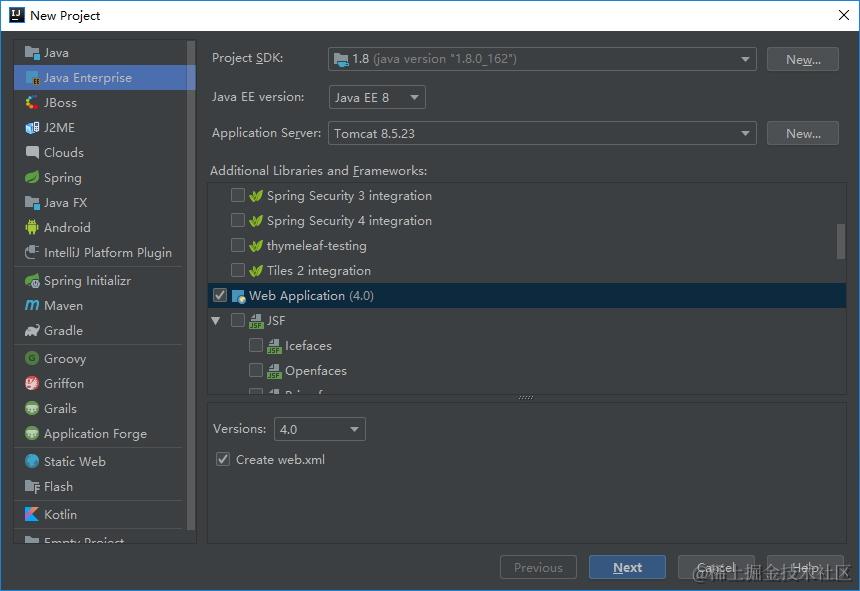The height and width of the screenshot is (591, 860).
Task: Click the Android robot icon
Action: (x=32, y=228)
